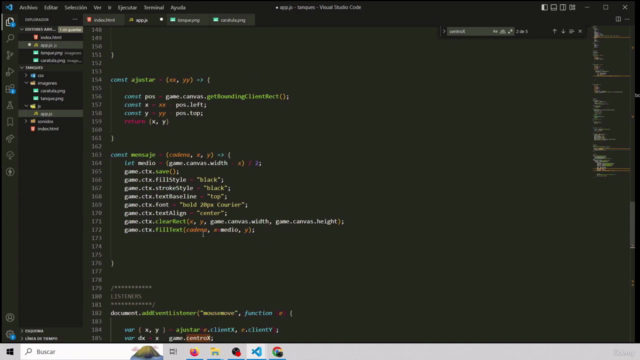Open the lightning bolt extension view
The image size is (640, 360).
click(x=10, y=172)
